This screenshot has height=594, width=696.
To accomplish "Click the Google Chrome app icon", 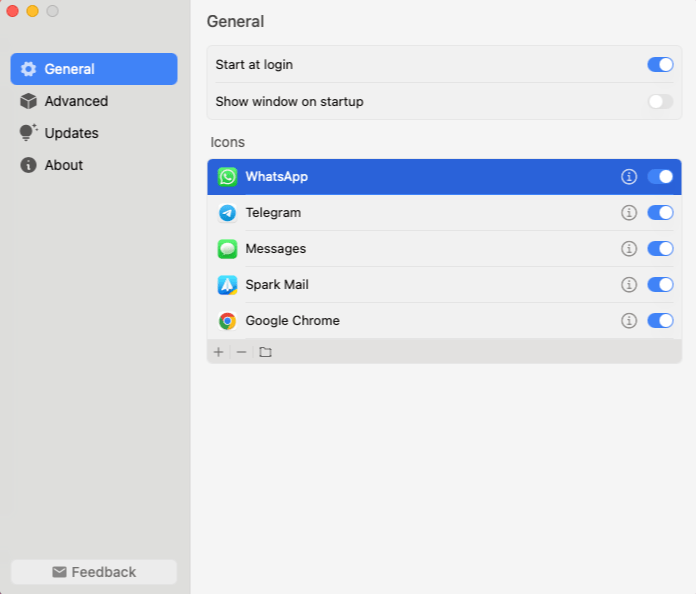I will pos(227,321).
